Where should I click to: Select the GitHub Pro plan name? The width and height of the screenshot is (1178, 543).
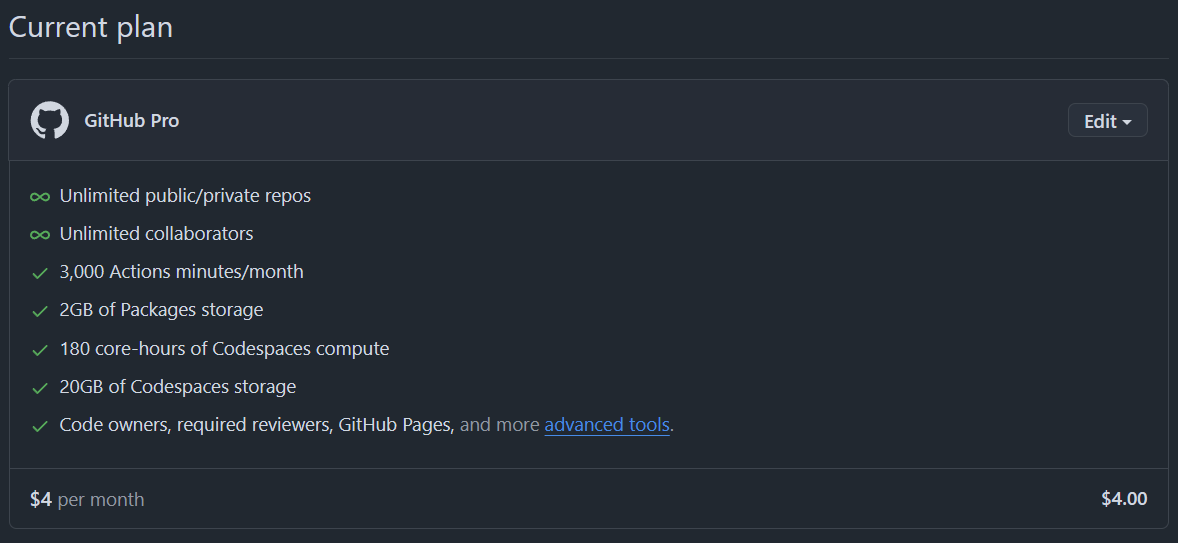tap(132, 120)
